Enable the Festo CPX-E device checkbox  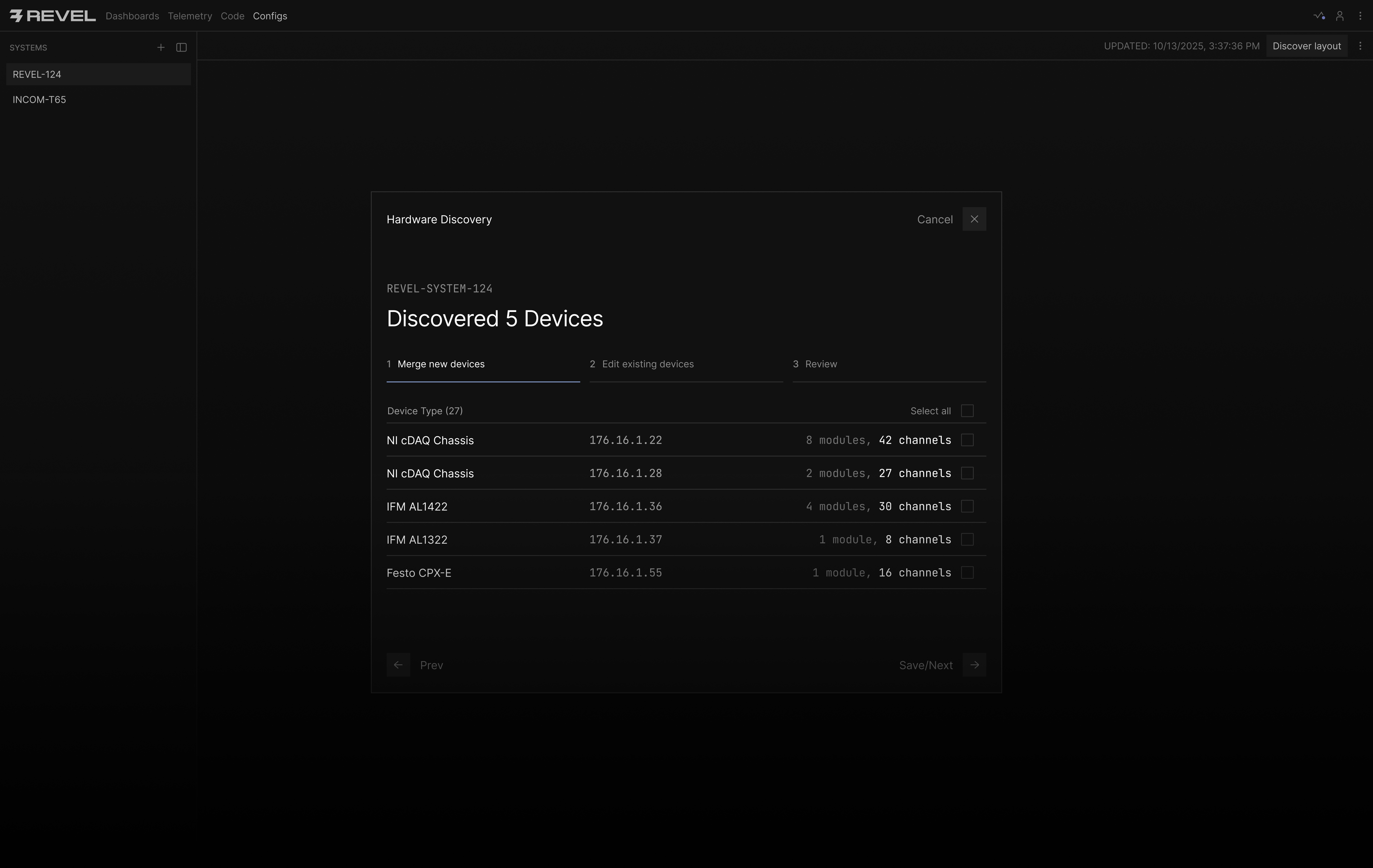[x=967, y=573]
